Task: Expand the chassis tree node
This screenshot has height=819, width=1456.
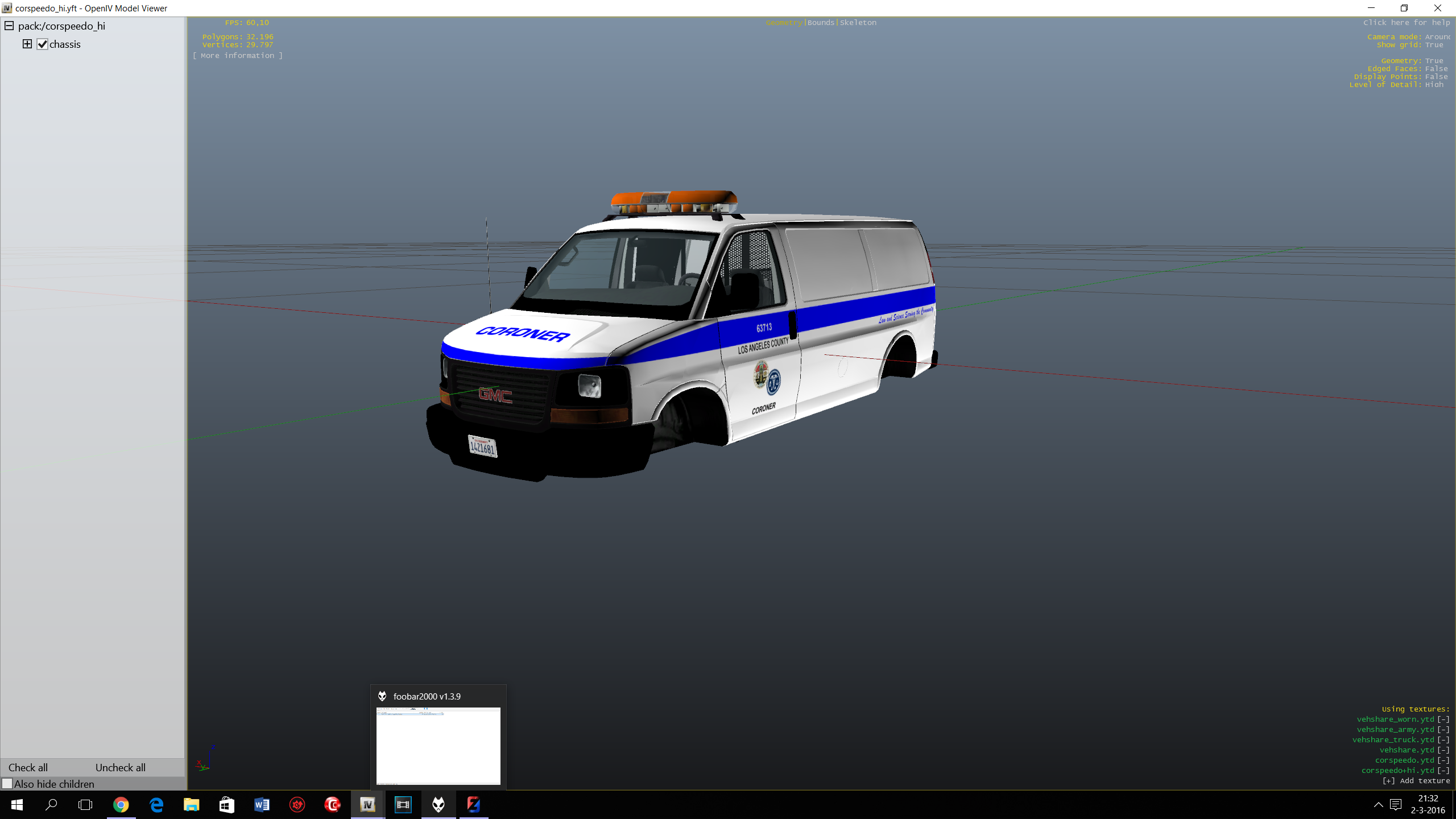Action: coord(27,44)
